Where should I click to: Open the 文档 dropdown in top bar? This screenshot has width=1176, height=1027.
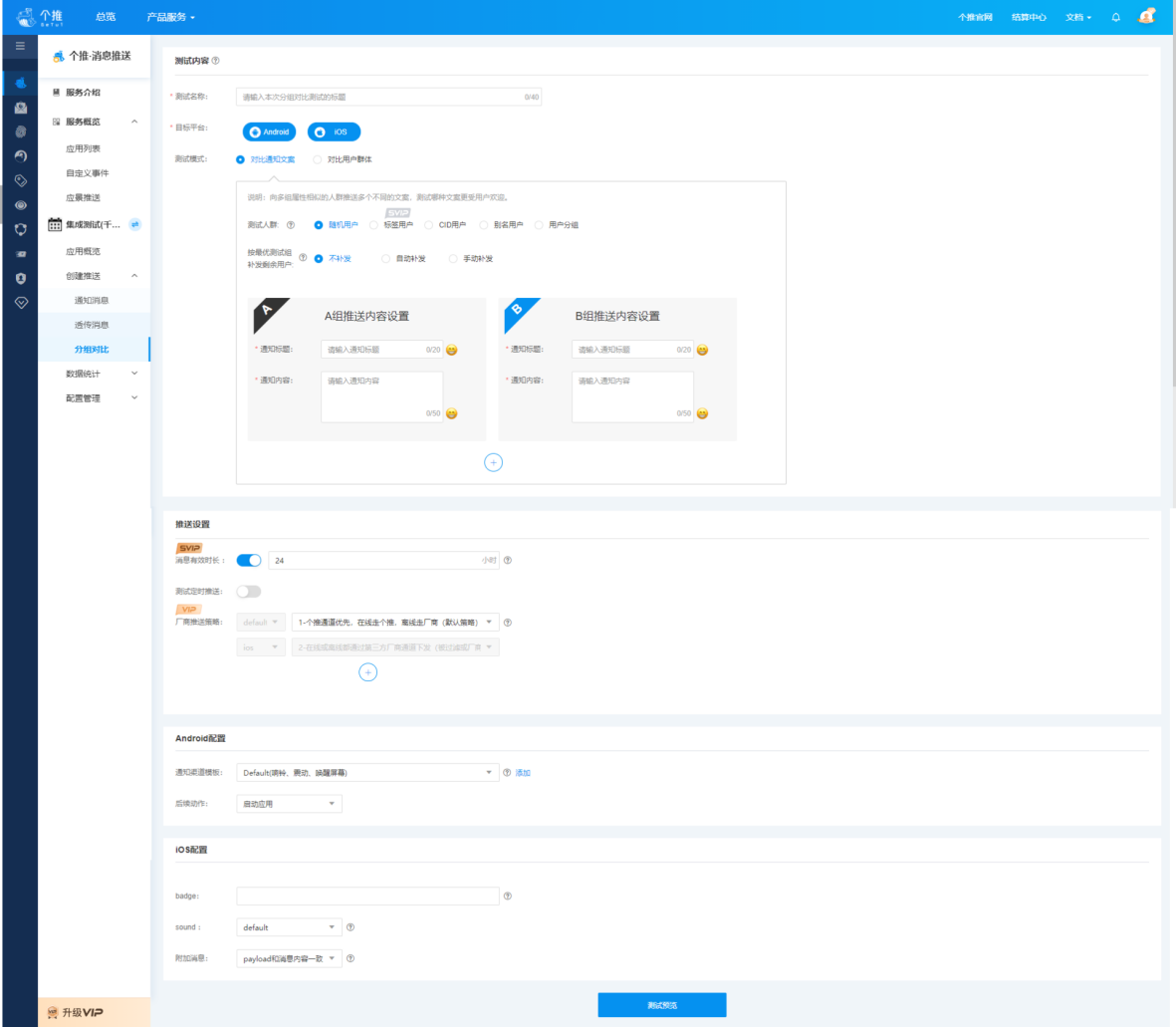(x=1078, y=17)
